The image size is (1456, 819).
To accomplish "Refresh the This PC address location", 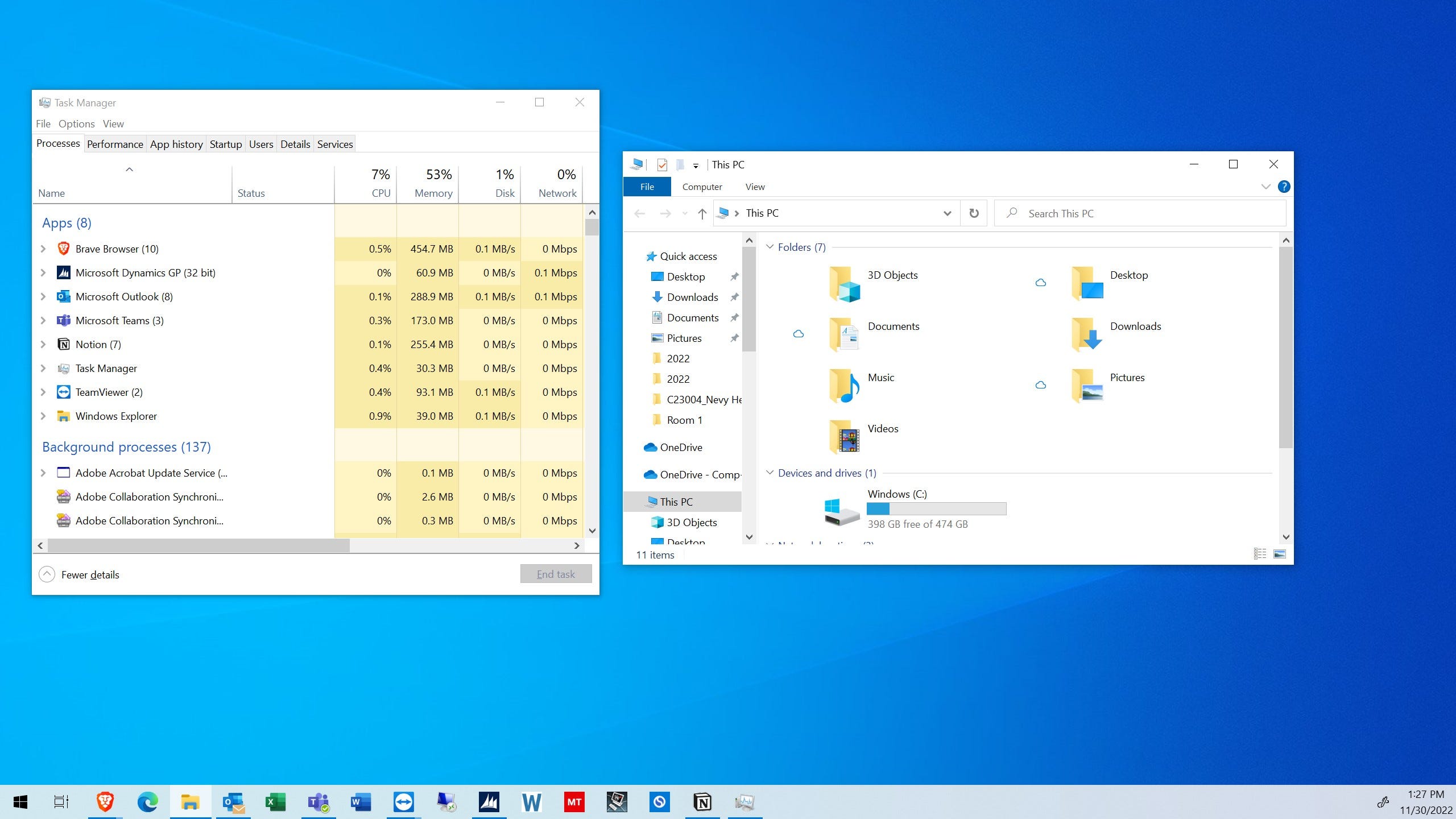I will pyautogui.click(x=974, y=213).
